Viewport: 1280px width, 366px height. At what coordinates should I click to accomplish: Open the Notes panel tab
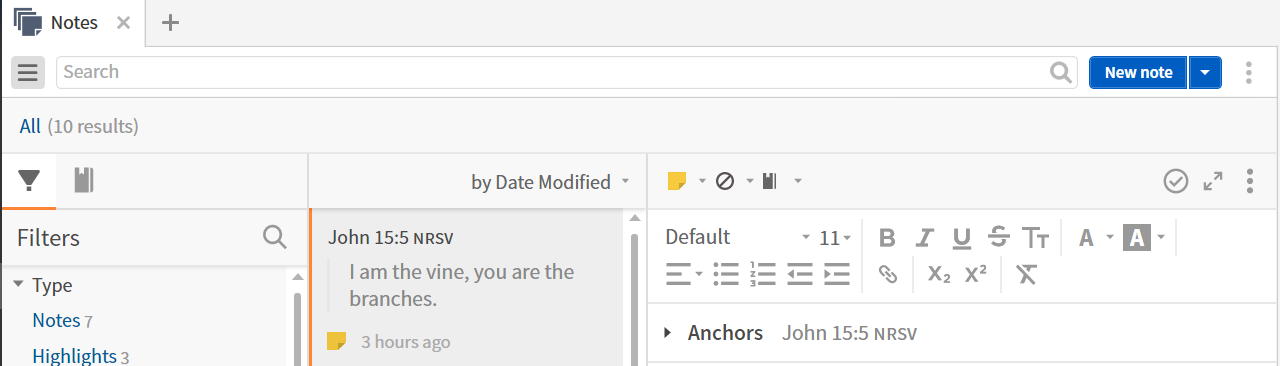pos(73,22)
